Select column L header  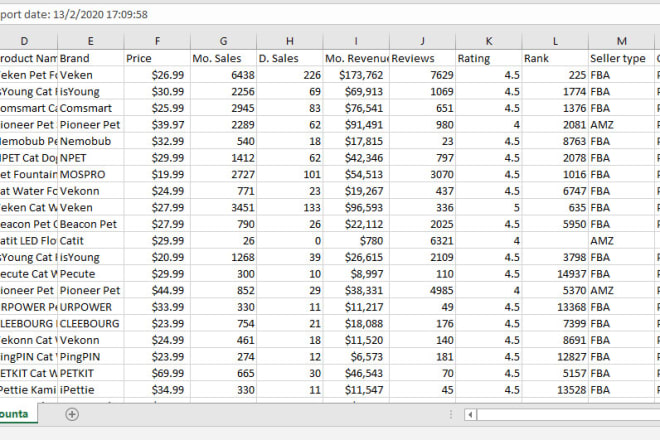pyautogui.click(x=555, y=41)
